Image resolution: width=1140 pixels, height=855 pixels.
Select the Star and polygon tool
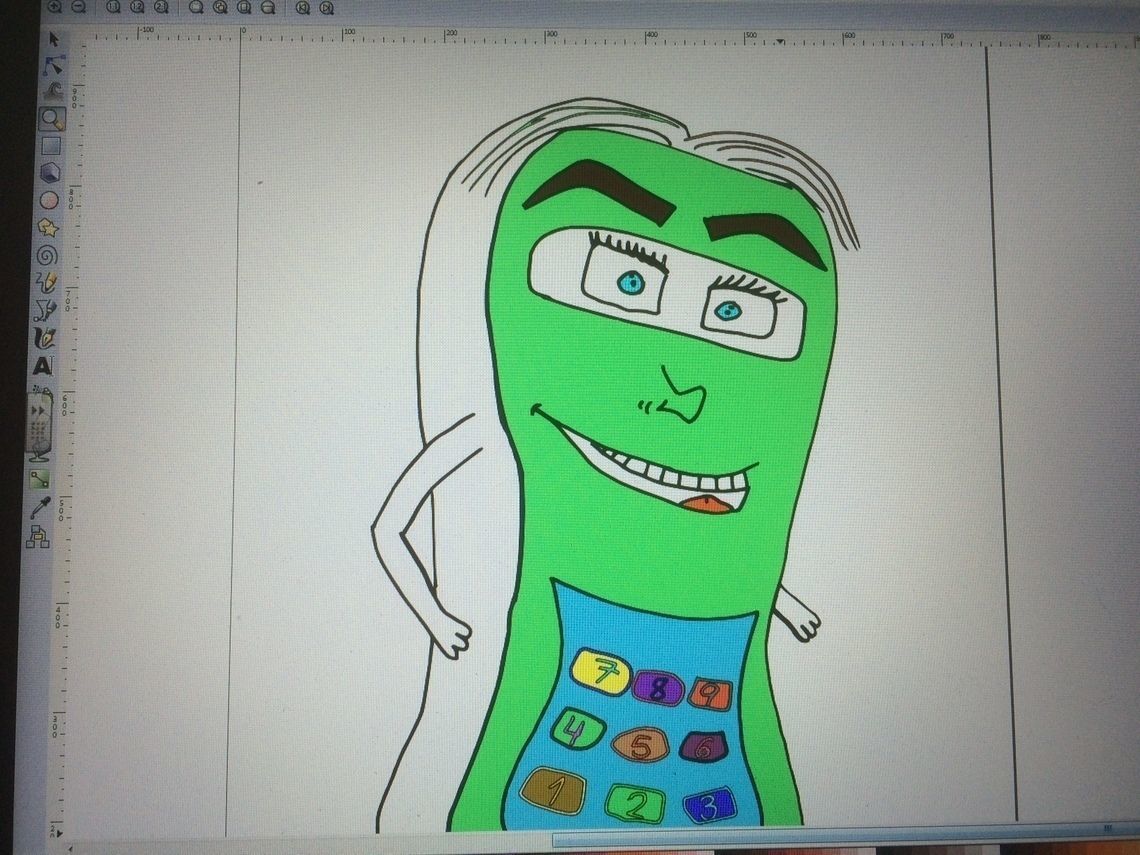tap(48, 228)
